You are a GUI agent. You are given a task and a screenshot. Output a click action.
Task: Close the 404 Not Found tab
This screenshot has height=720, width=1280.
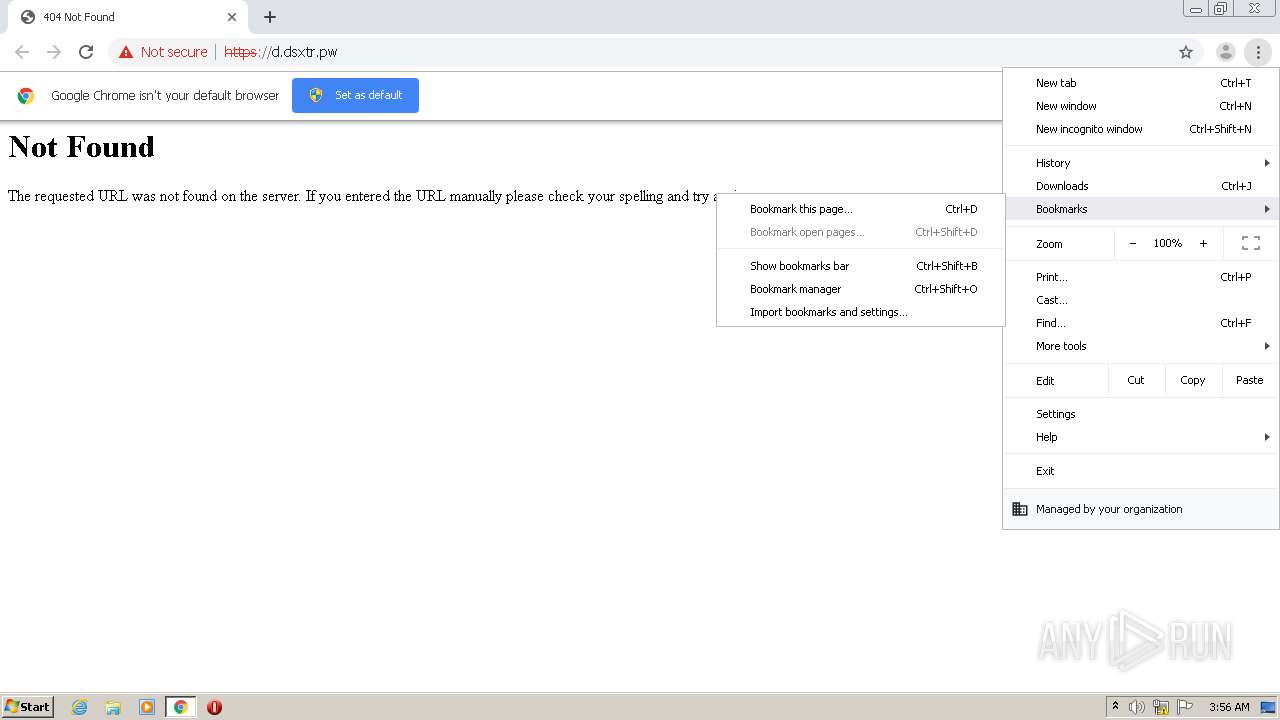pos(232,17)
